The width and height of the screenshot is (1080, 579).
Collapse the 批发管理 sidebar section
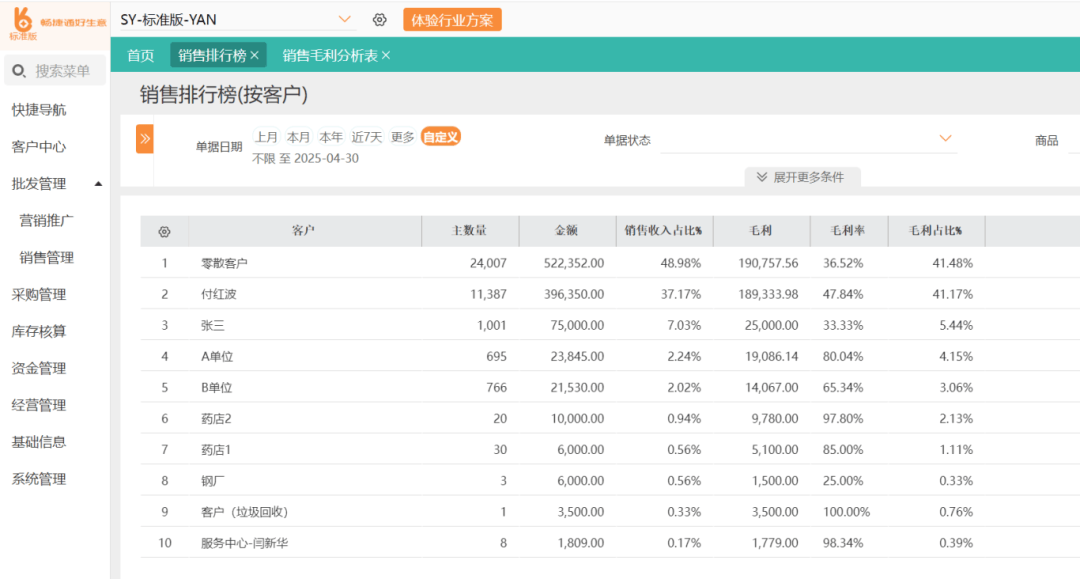pos(98,183)
